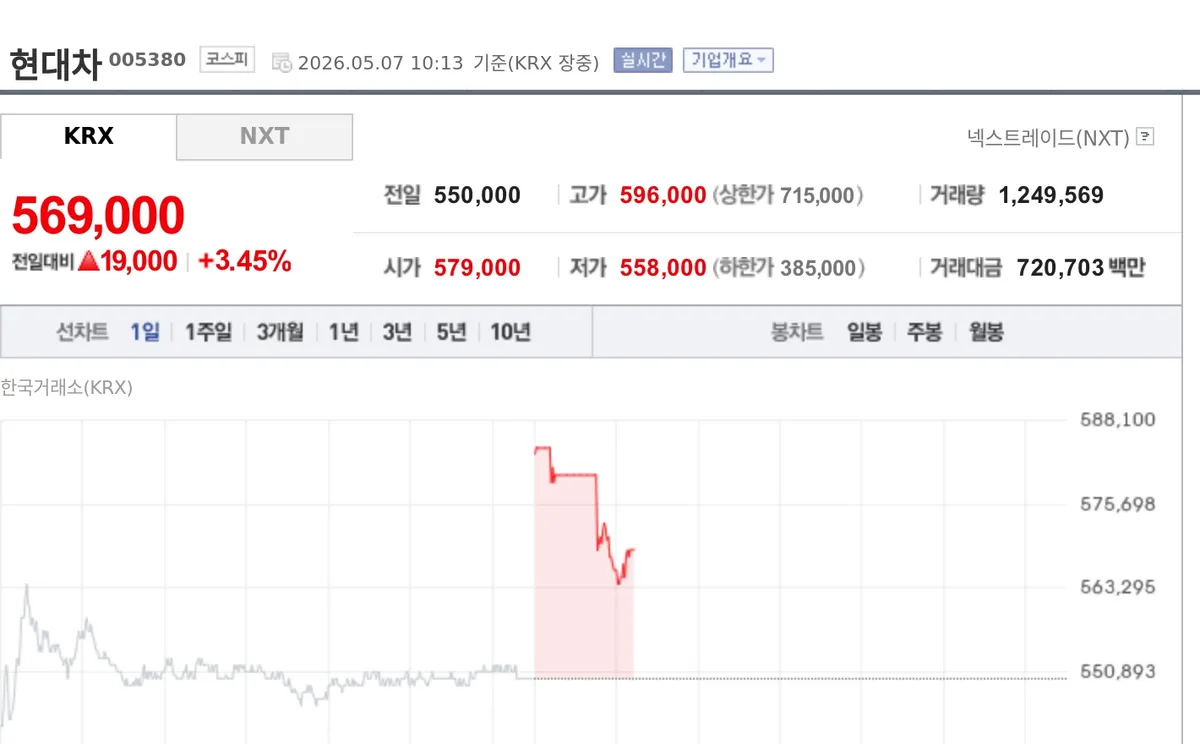Open the 월봉 monthly candle chart

pyautogui.click(x=986, y=332)
